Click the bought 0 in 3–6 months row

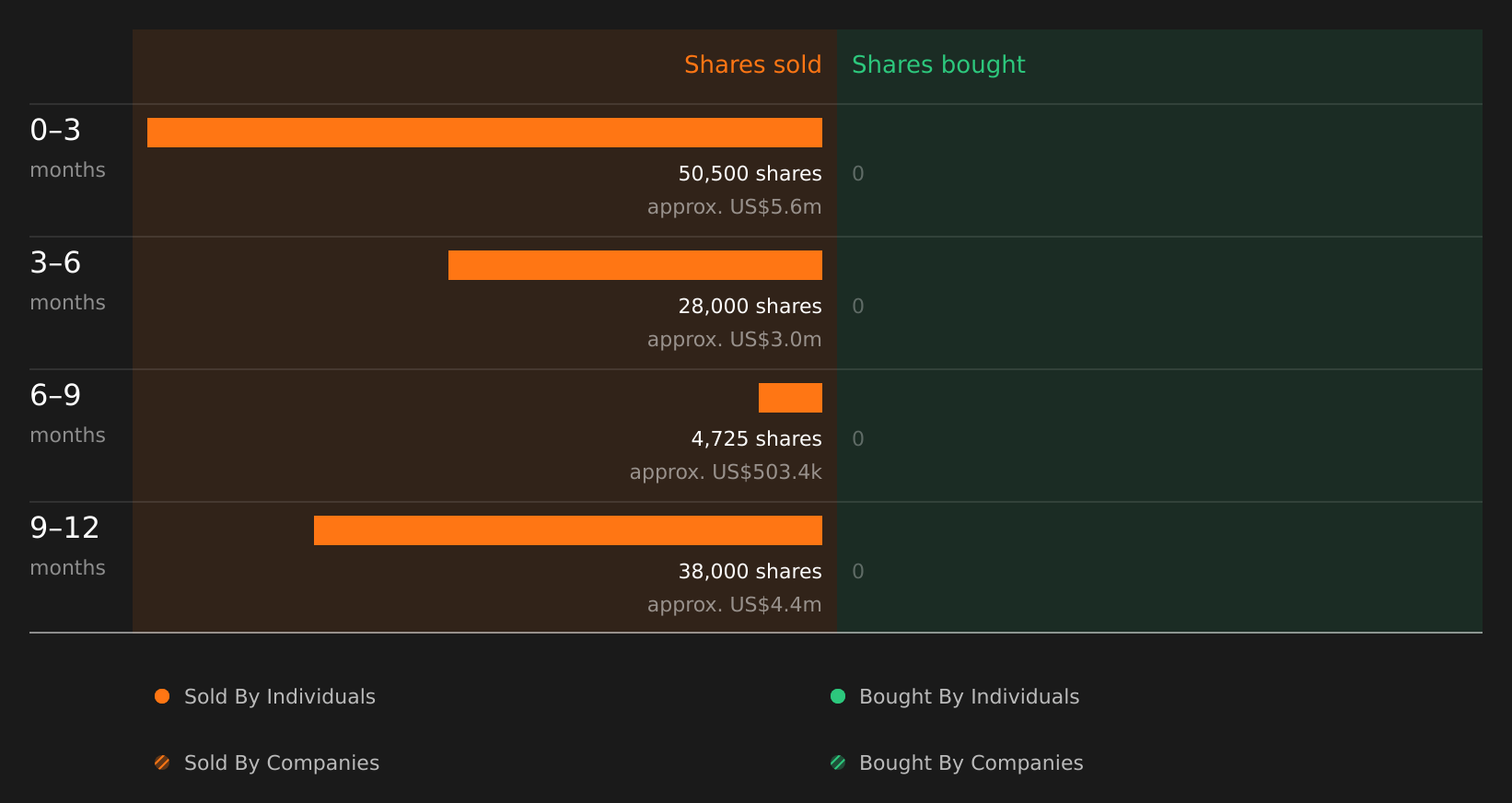pyautogui.click(x=858, y=307)
